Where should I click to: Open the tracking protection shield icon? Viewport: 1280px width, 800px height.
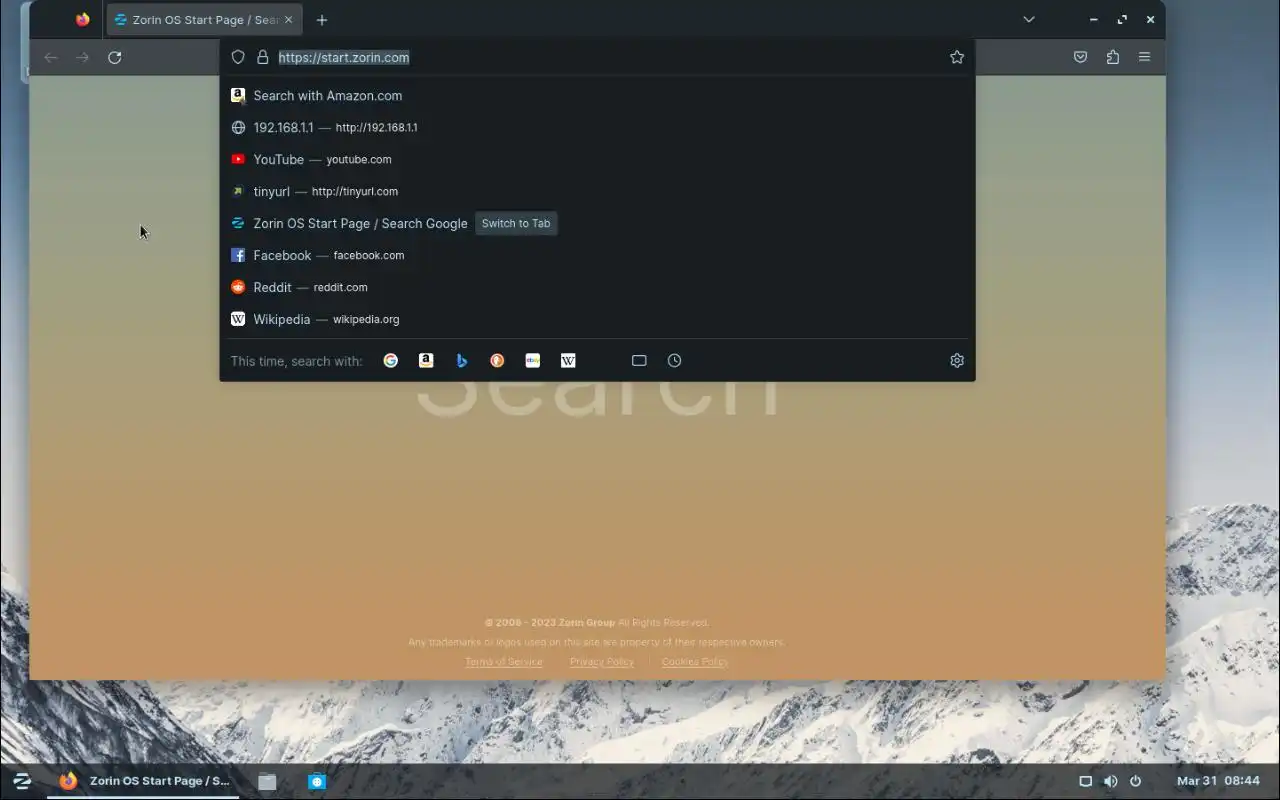238,57
